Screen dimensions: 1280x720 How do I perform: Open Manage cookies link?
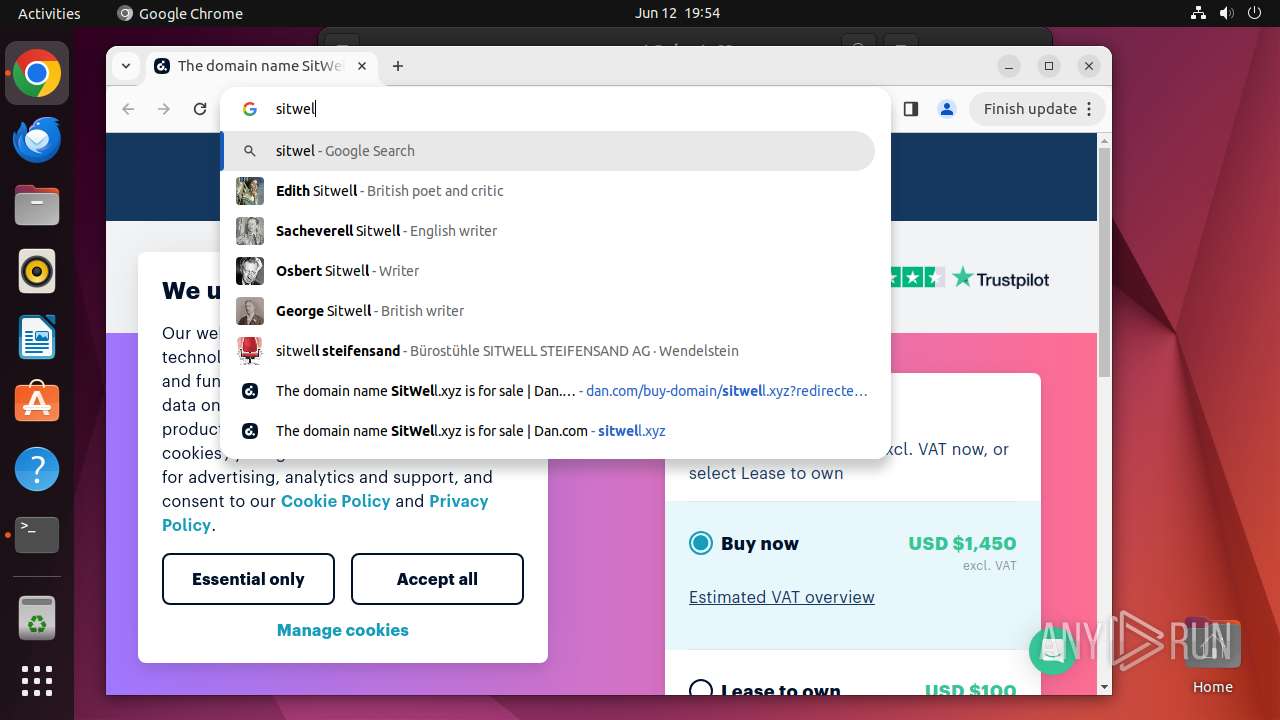click(343, 630)
